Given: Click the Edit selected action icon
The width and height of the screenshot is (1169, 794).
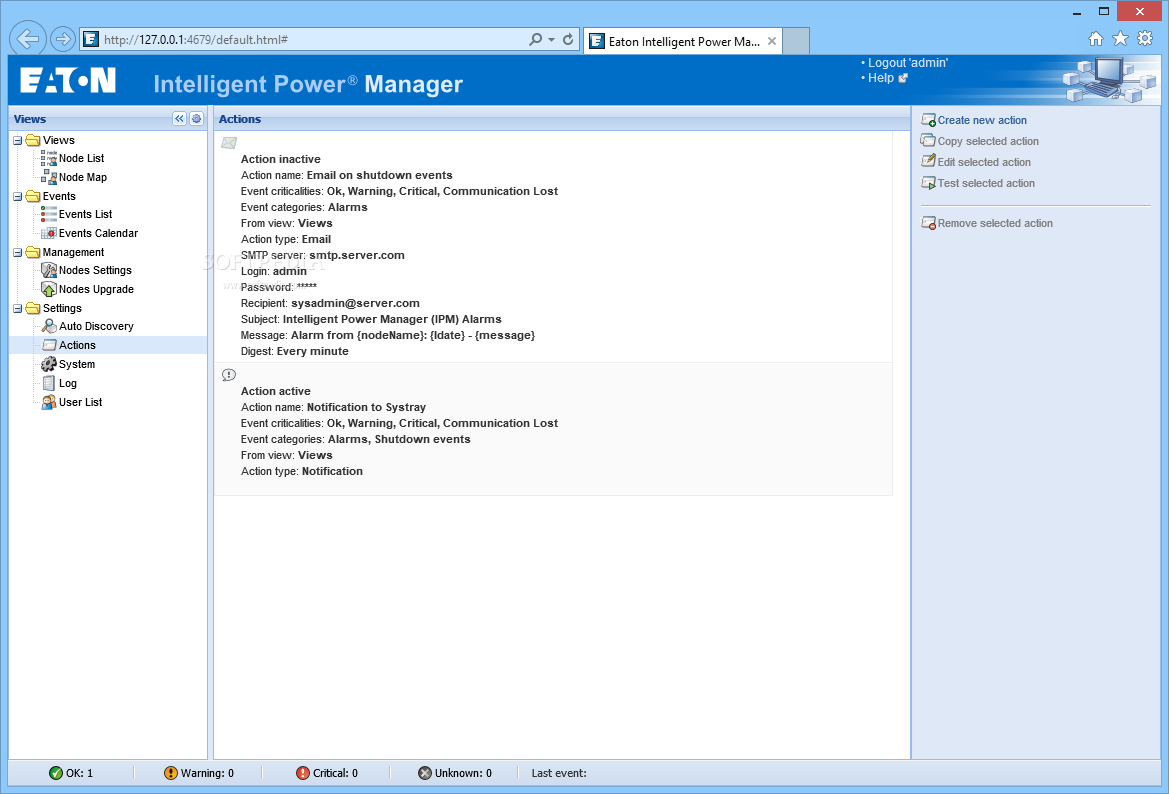Looking at the screenshot, I should (928, 161).
